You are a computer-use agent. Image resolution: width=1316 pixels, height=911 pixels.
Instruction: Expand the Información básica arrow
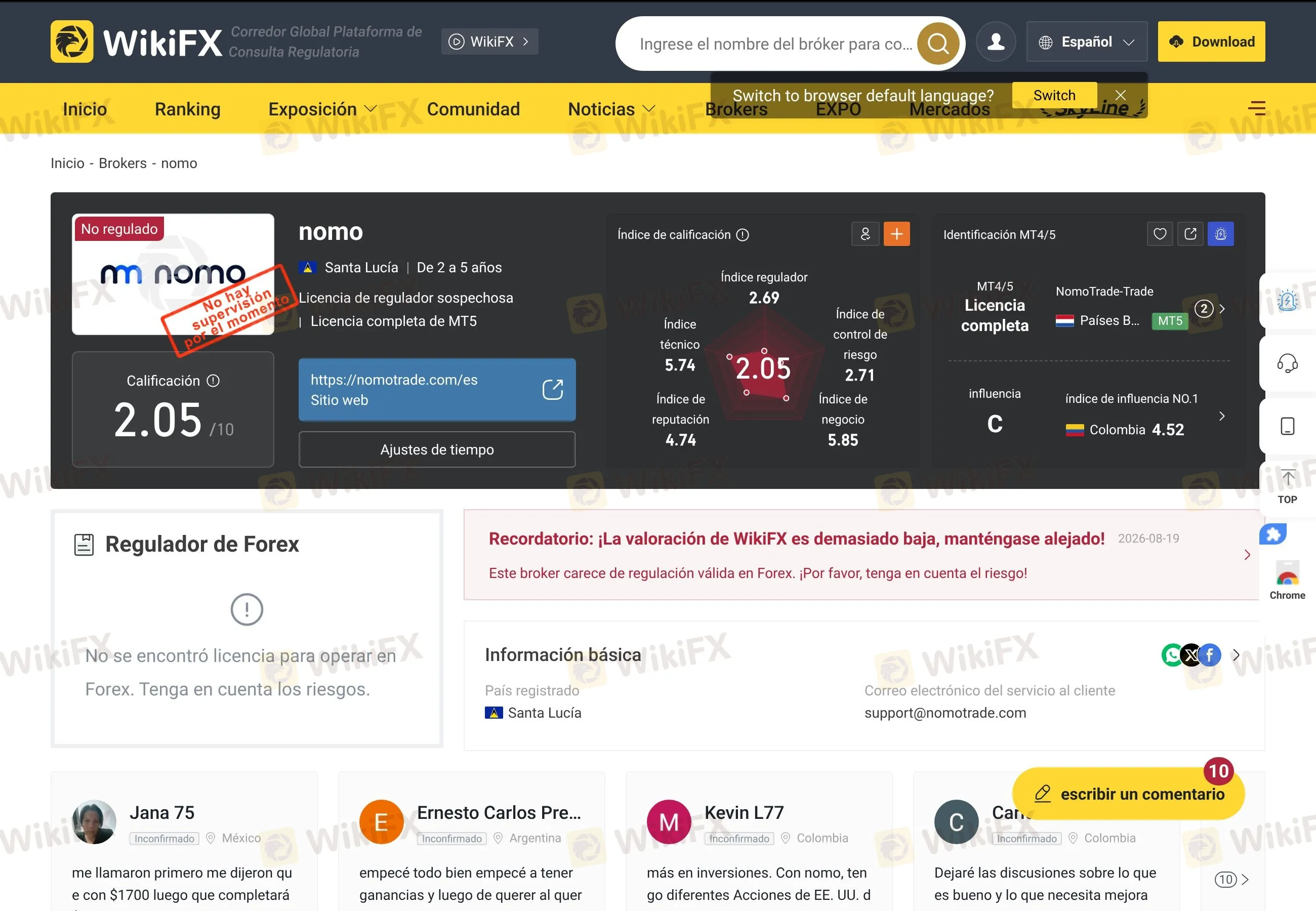click(x=1236, y=655)
